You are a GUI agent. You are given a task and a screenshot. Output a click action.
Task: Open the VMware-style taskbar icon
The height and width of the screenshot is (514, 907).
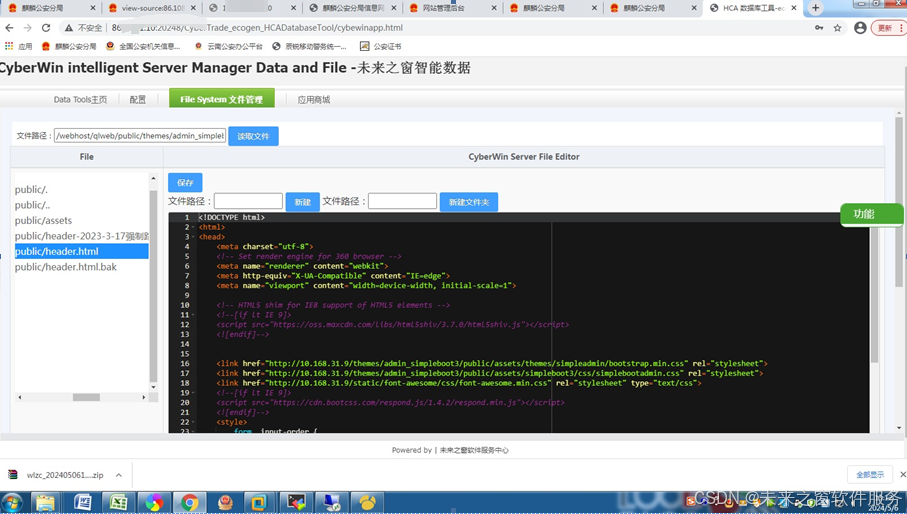258,502
